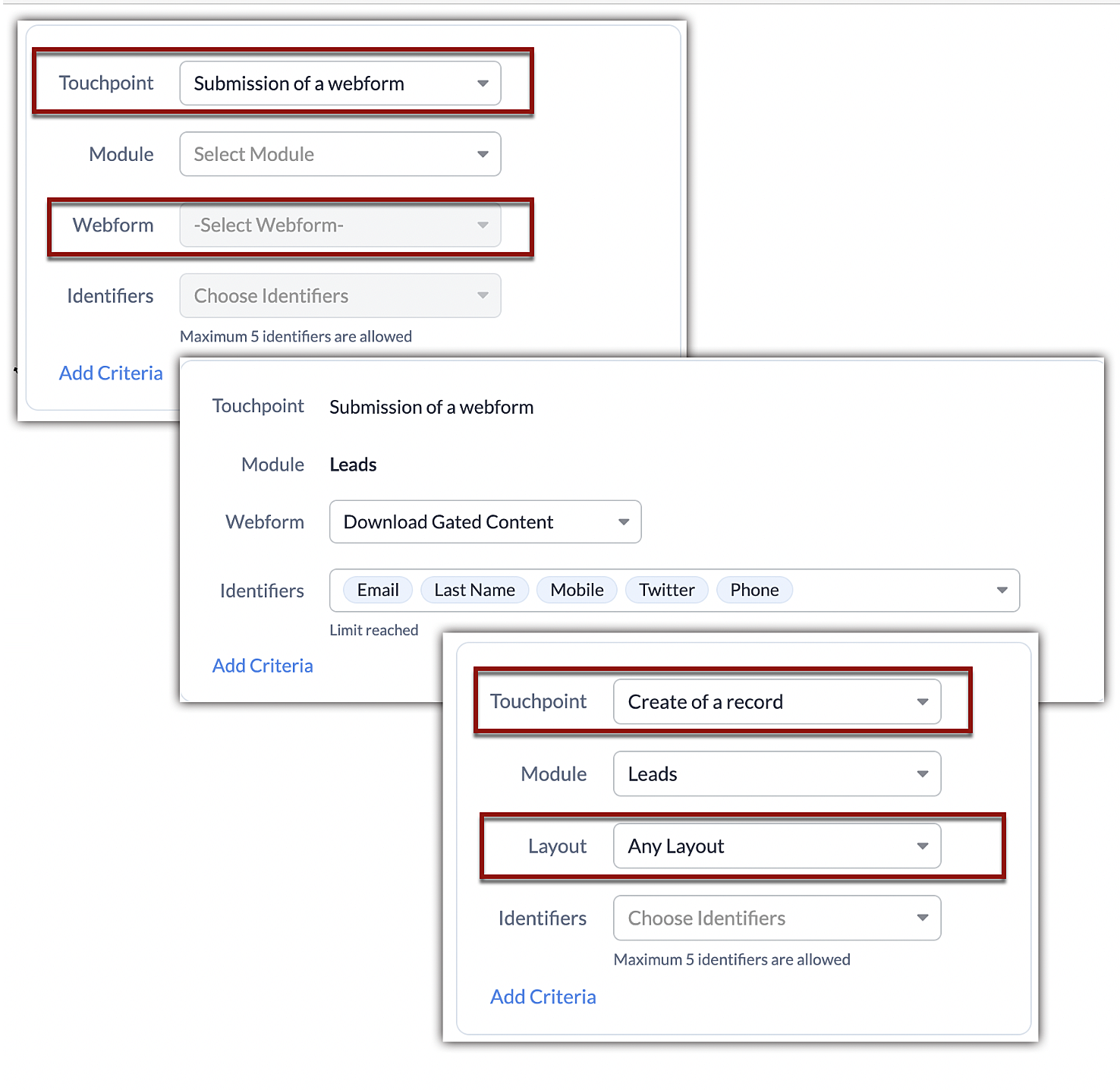Select the Twitter identifier tag
This screenshot has height=1090, width=1120.
tap(666, 591)
